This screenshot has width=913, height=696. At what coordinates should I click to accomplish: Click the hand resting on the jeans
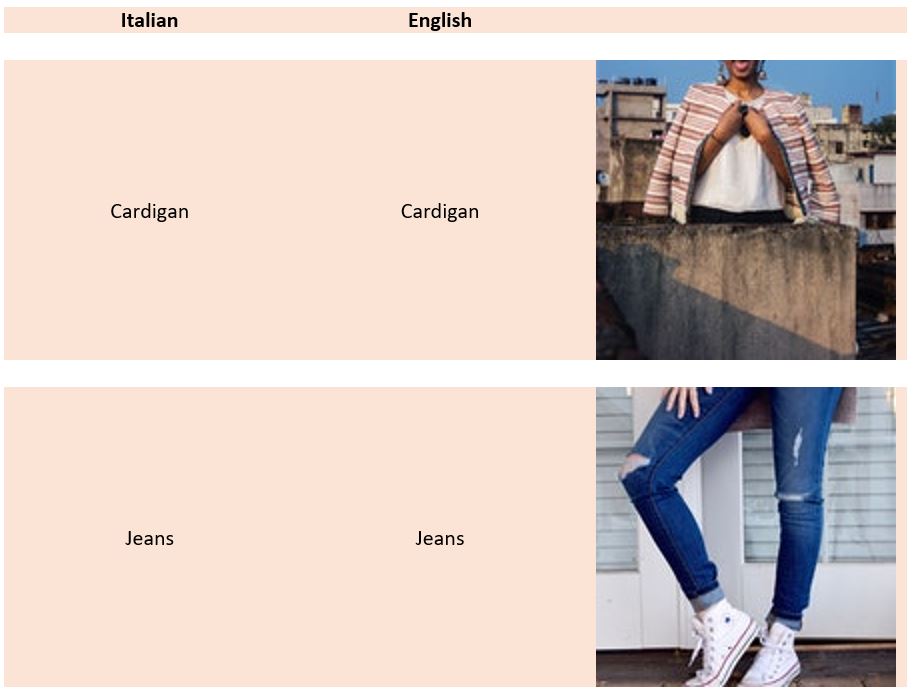[x=687, y=400]
